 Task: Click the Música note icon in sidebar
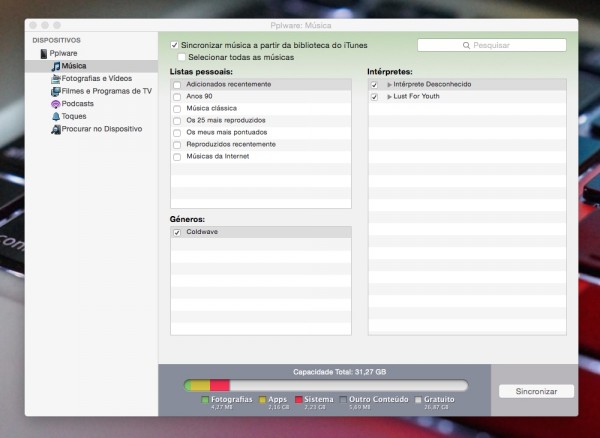56,66
